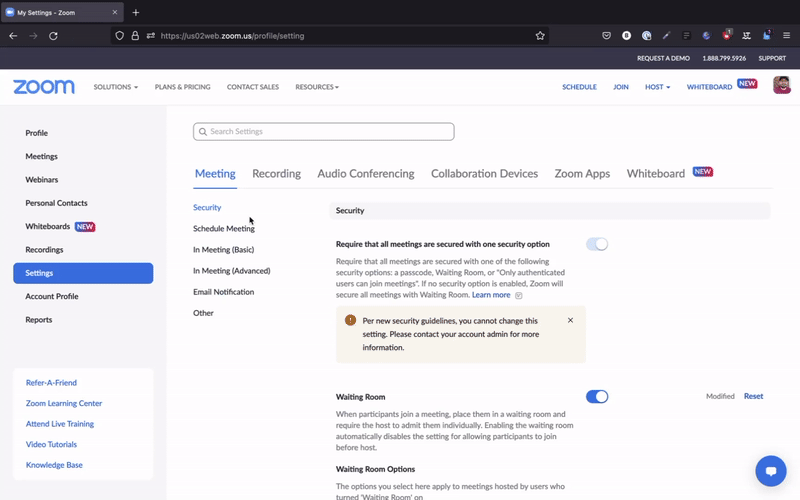Image resolution: width=800 pixels, height=500 pixels.
Task: Click Request a Demo
Action: click(663, 59)
